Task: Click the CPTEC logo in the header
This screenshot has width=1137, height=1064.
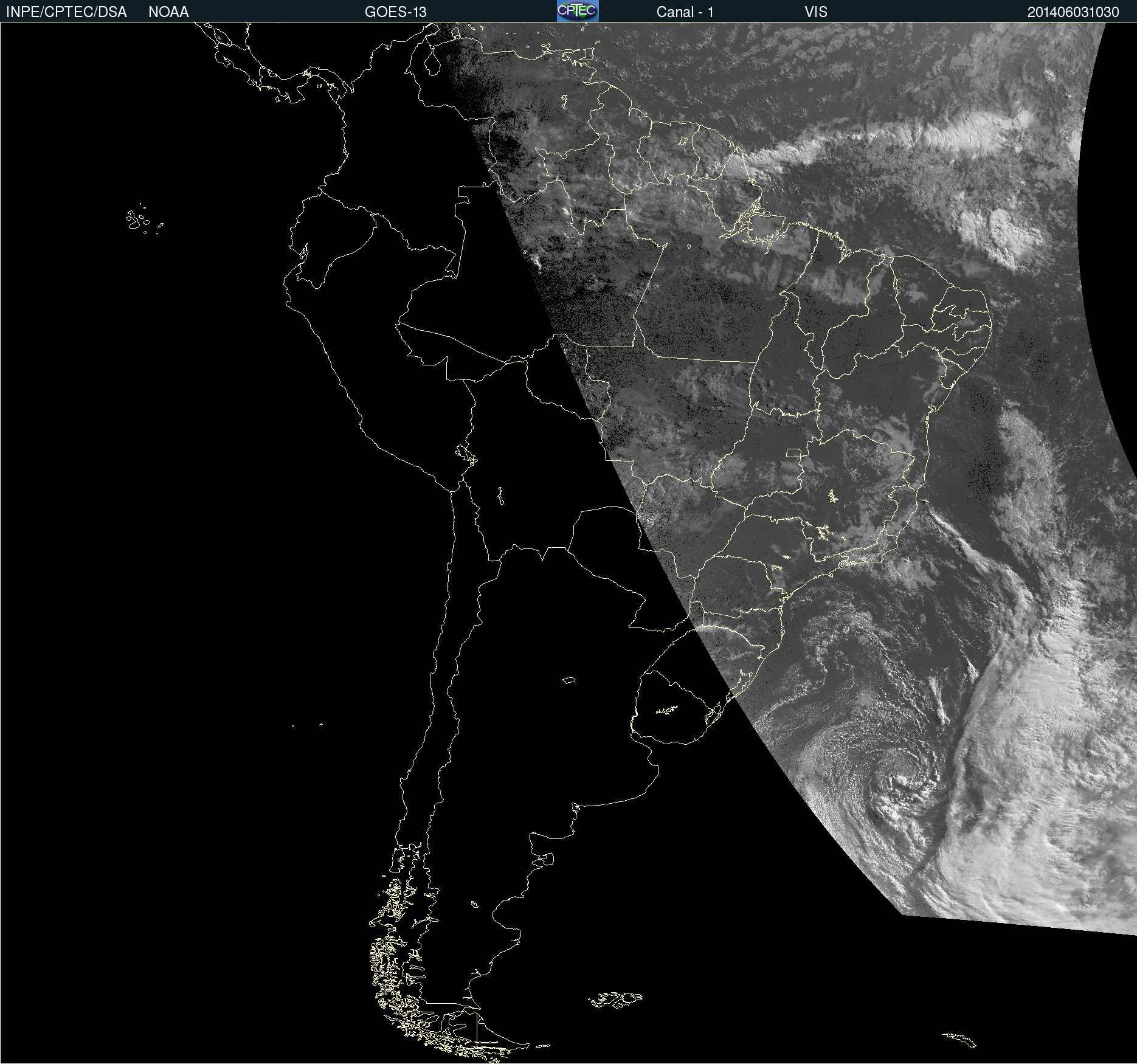Action: [x=577, y=11]
